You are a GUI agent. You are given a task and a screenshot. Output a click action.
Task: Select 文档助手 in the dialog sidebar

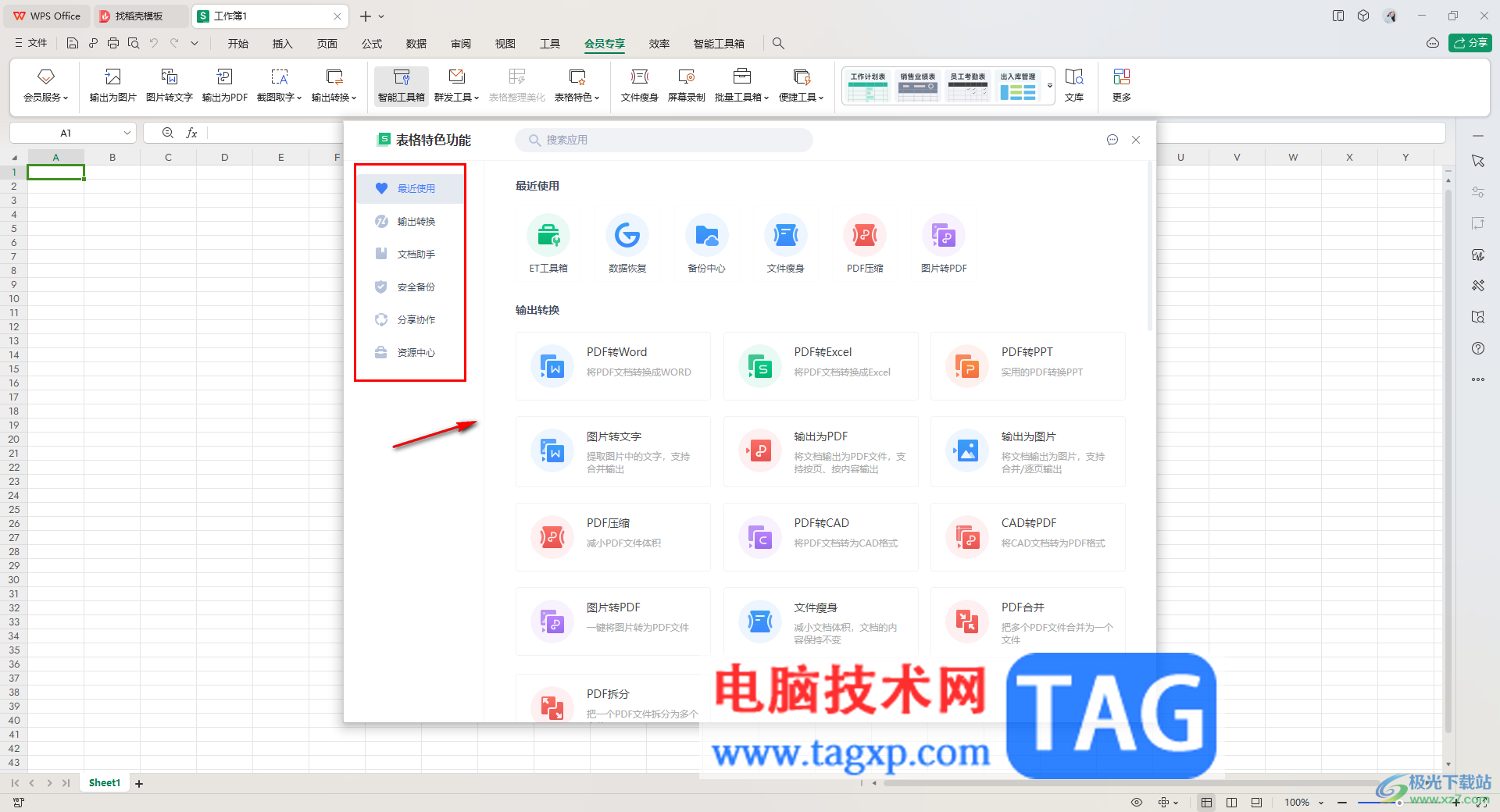click(x=412, y=255)
